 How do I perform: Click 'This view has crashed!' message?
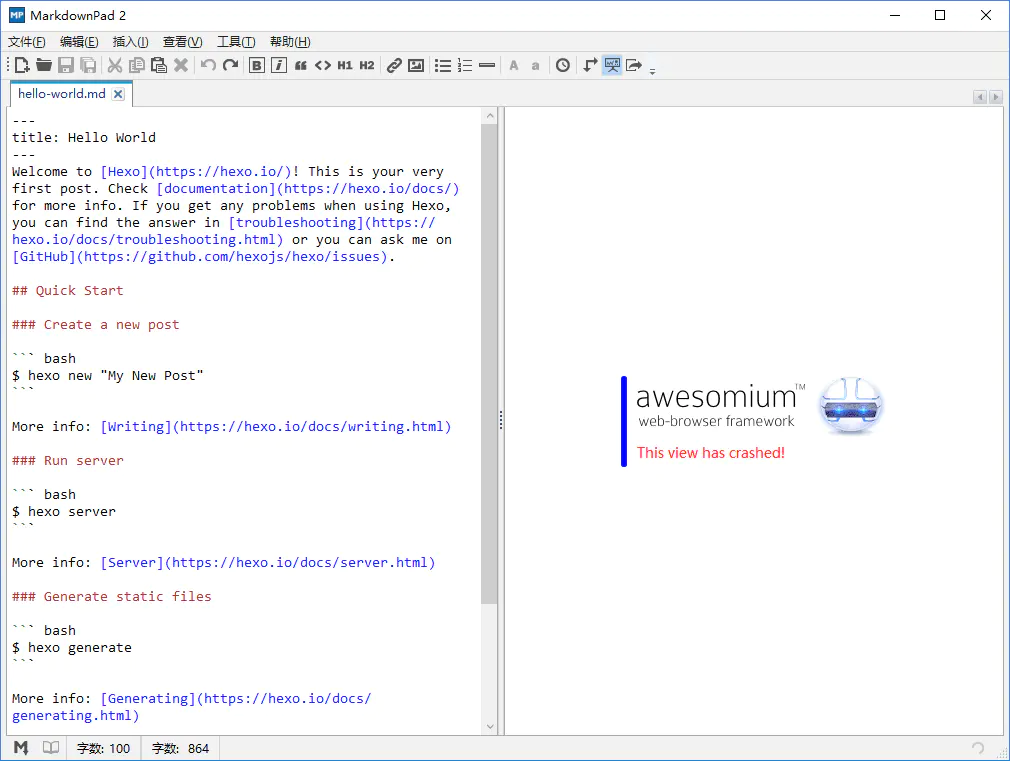[710, 453]
